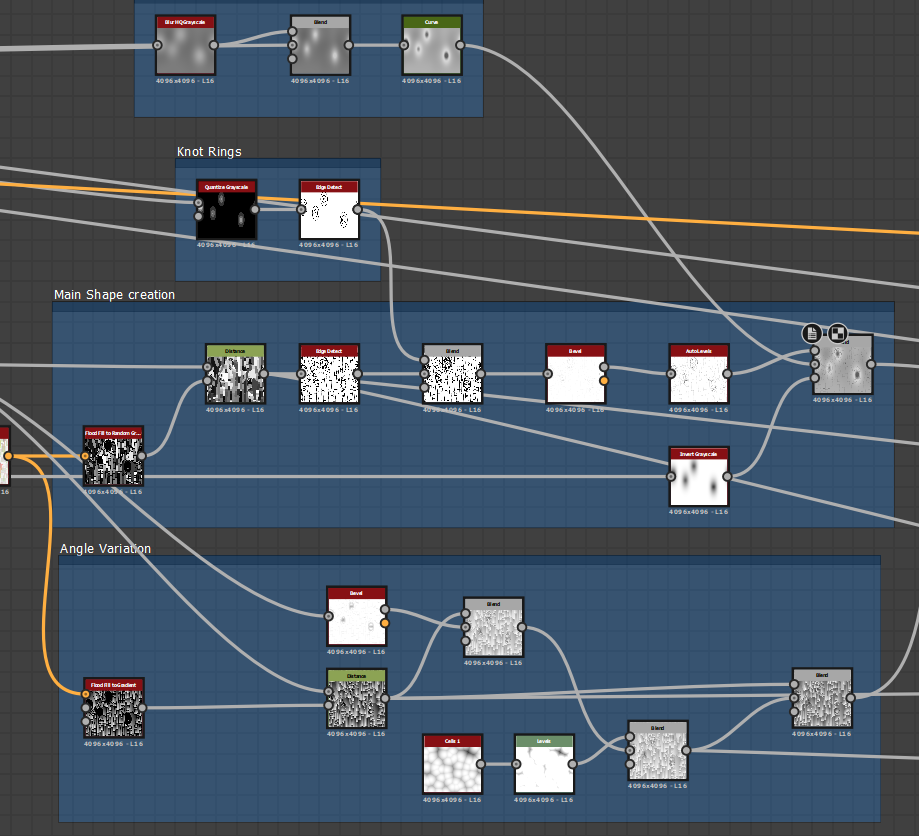The height and width of the screenshot is (836, 919).
Task: Click the 4096x4096 - L16 label under Flood Fill to Gradient
Action: 113,744
